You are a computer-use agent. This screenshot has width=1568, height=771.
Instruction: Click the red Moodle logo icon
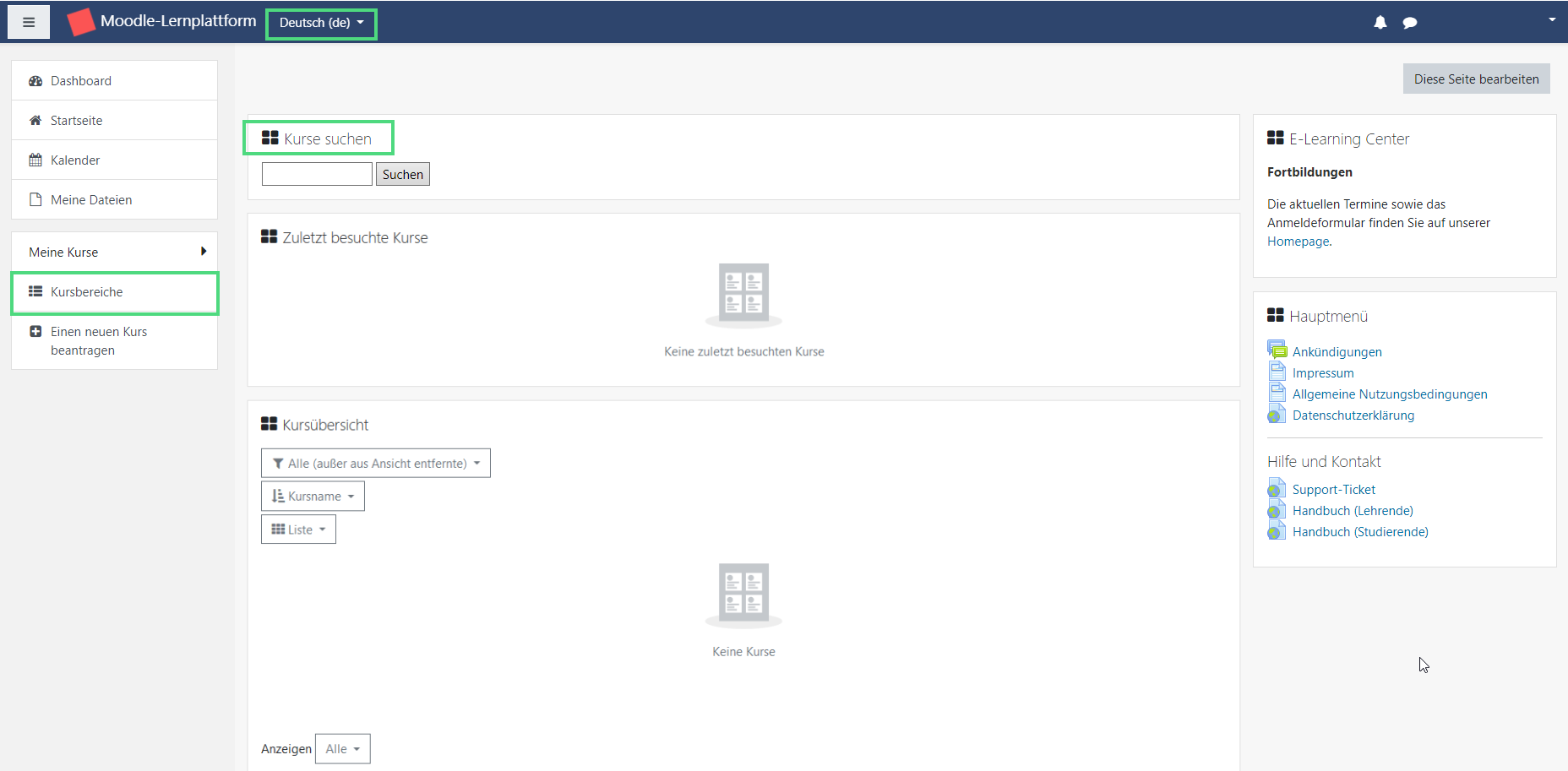80,22
